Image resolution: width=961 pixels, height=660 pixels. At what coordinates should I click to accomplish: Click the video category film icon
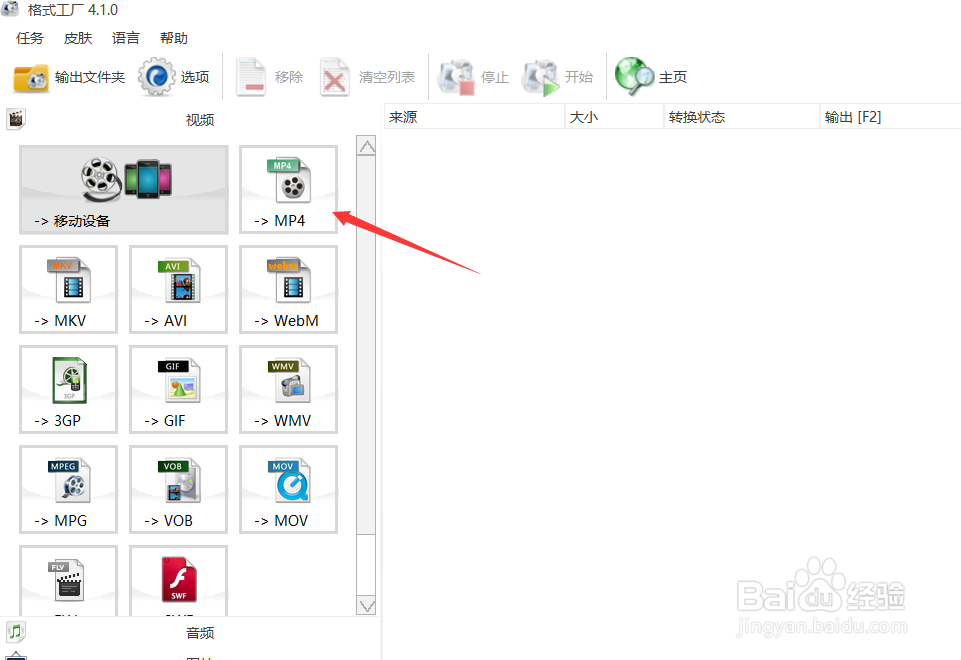(16, 119)
